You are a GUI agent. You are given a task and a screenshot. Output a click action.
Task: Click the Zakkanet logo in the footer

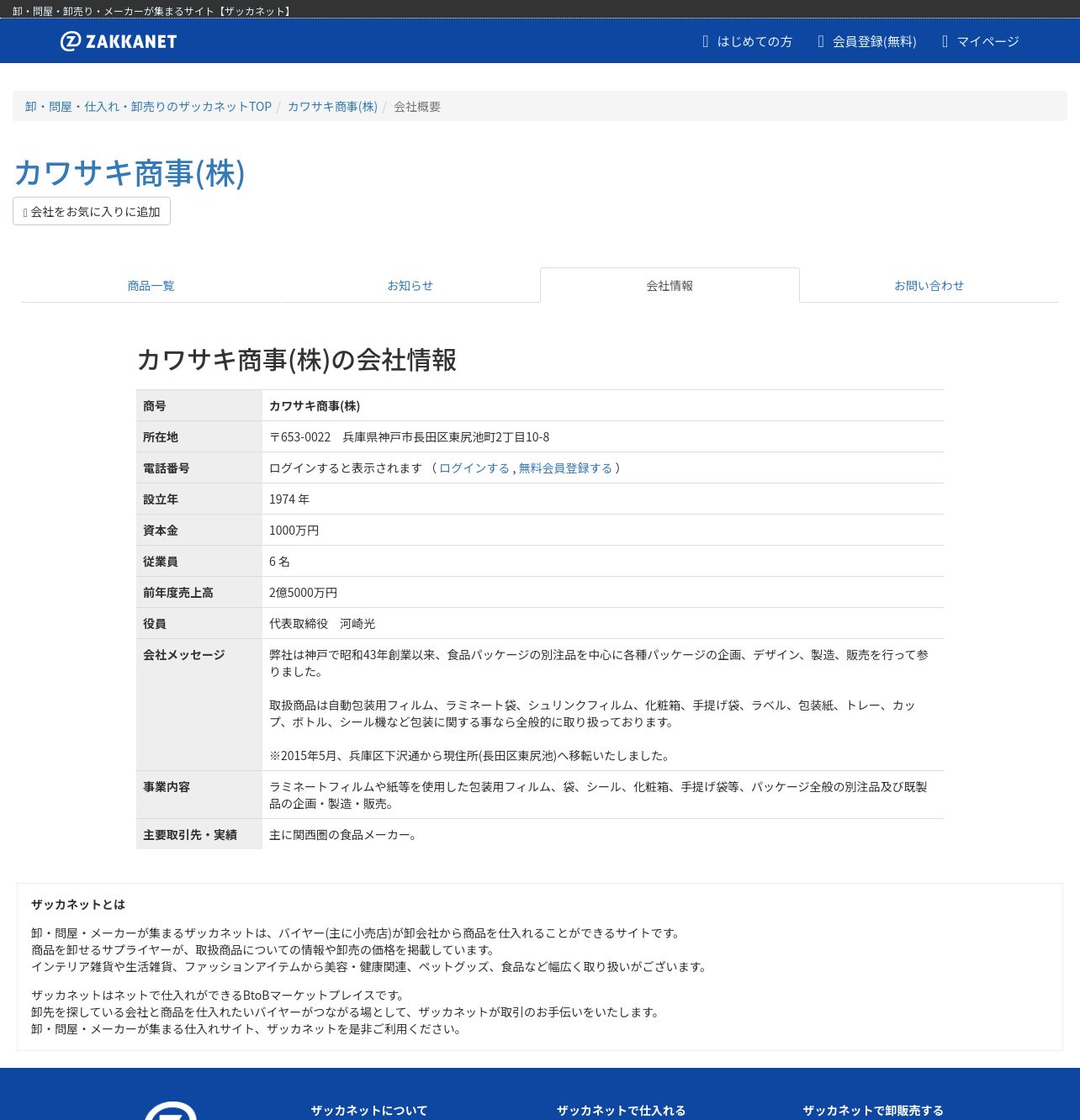171,1110
